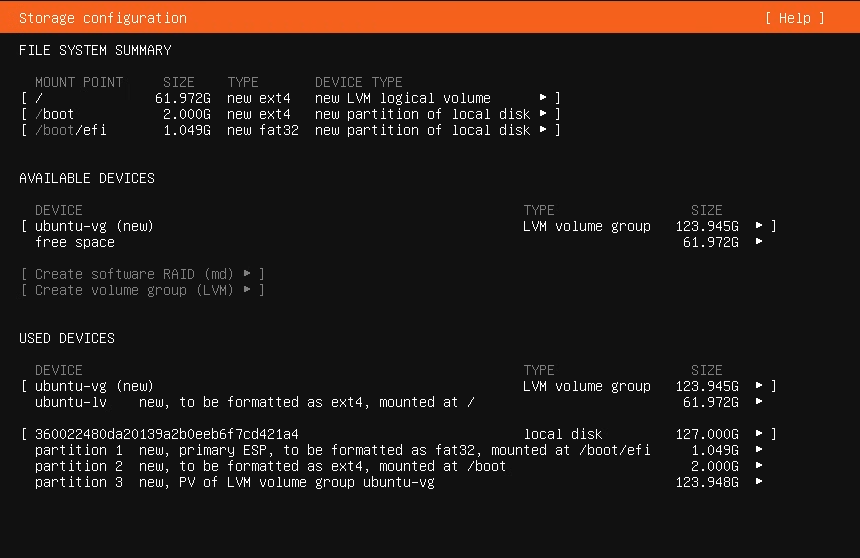Select the ubuntu-lv logical volume row
860x558 pixels.
(x=399, y=402)
